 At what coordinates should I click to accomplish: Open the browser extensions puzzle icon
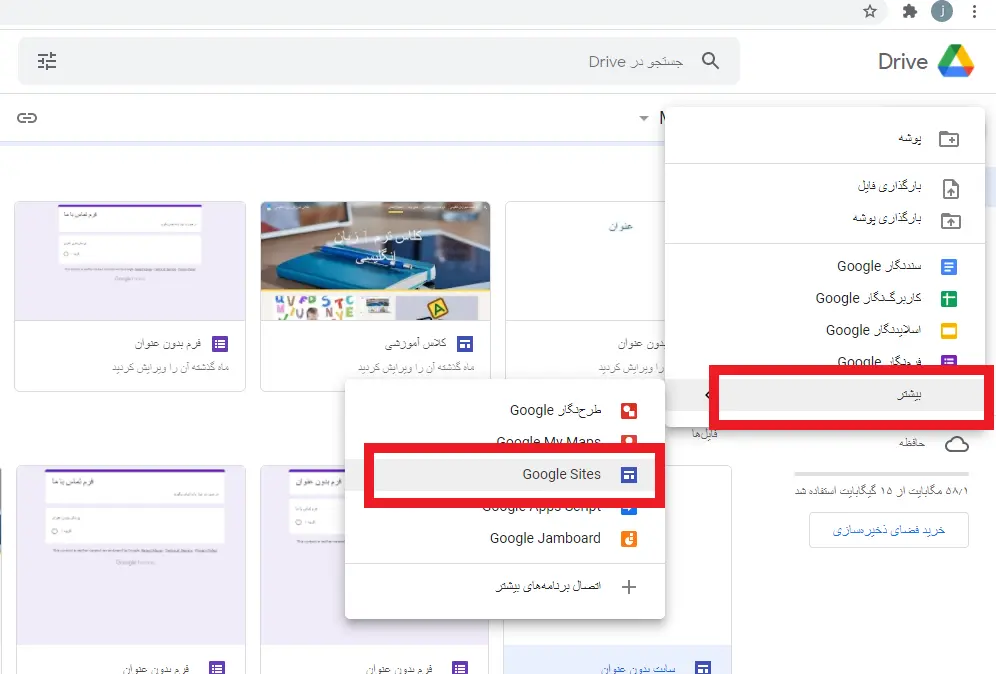[x=909, y=12]
